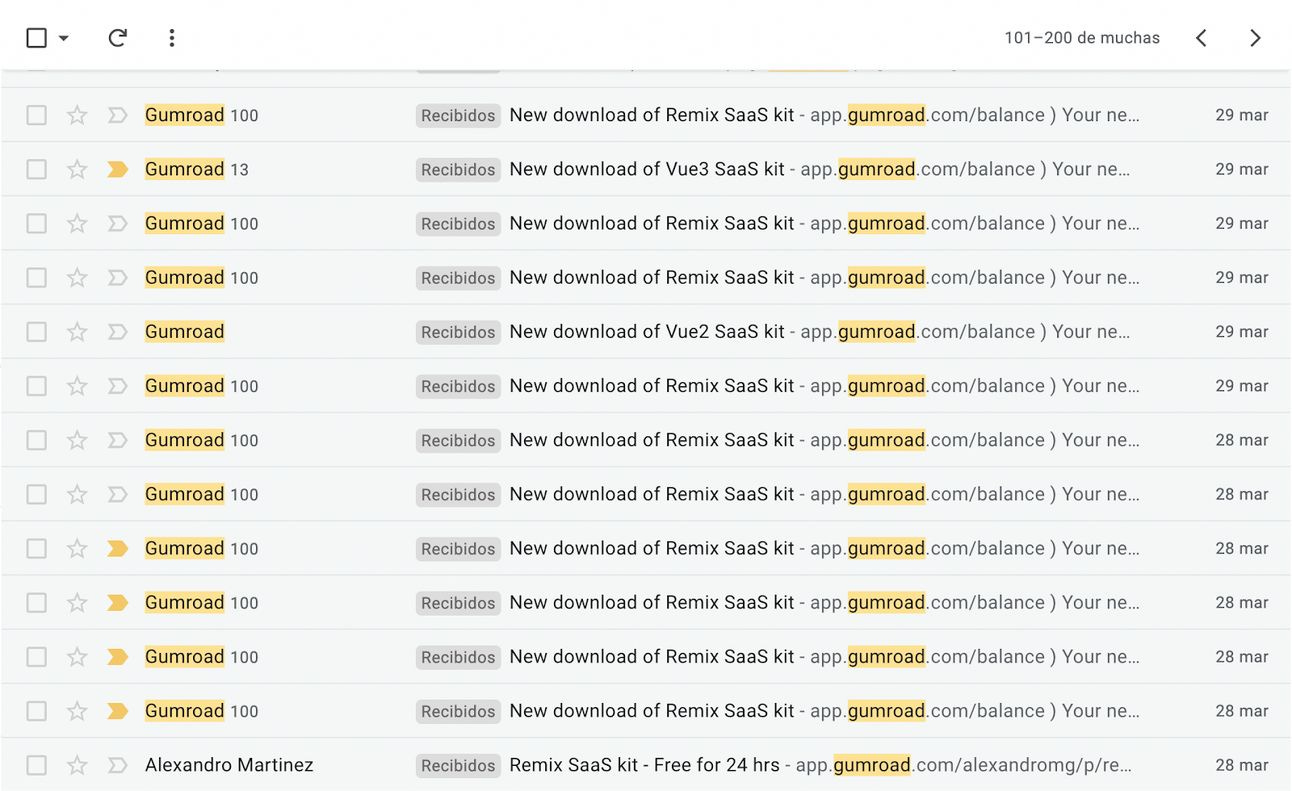
Task: Click the refresh icon in the toolbar
Action: [117, 38]
